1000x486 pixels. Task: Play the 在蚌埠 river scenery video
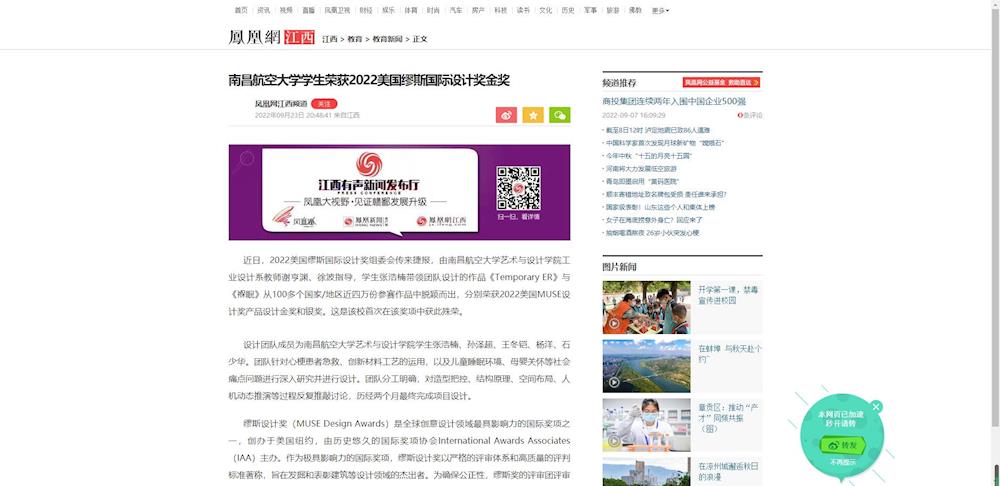pyautogui.click(x=646, y=365)
